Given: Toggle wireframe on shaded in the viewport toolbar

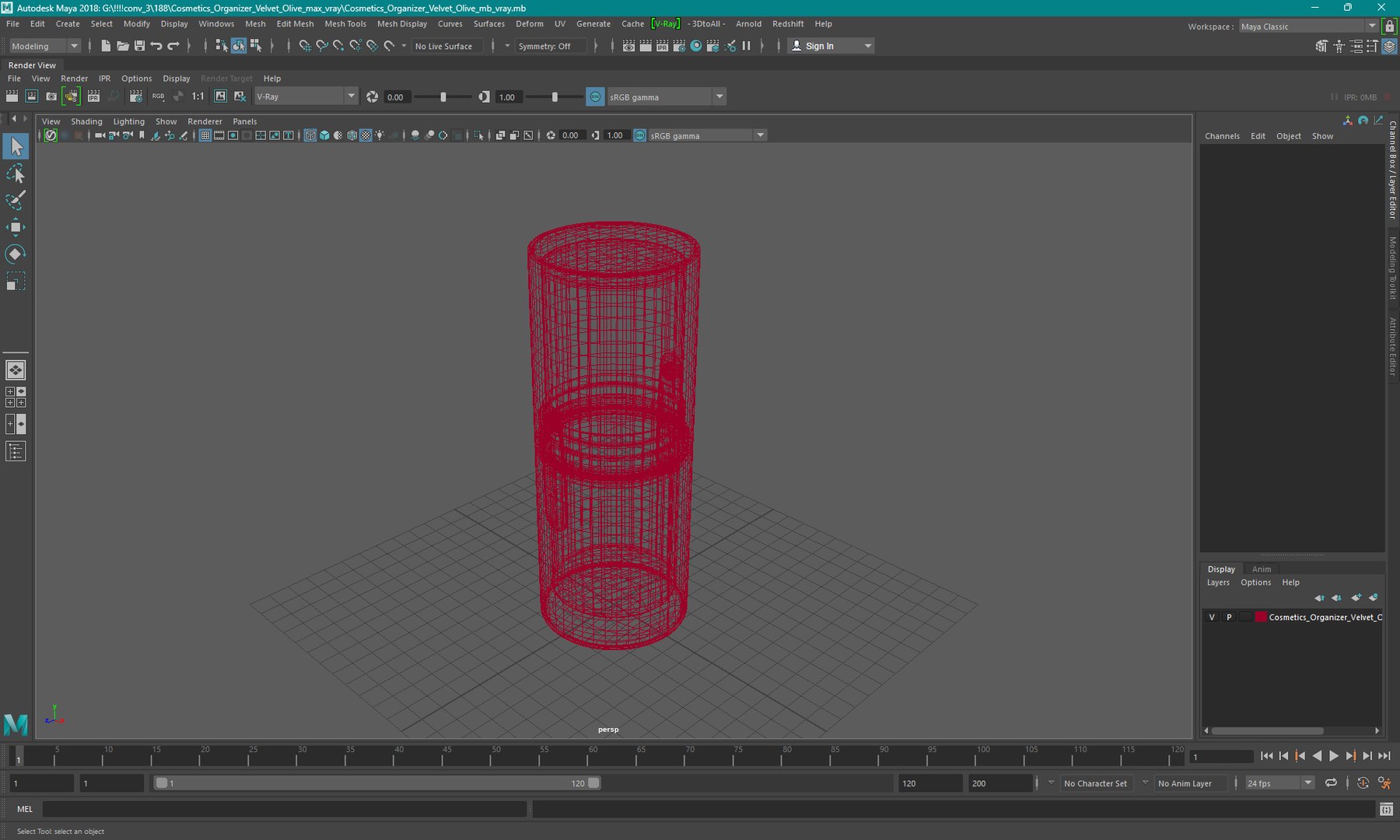Looking at the screenshot, I should tap(352, 135).
